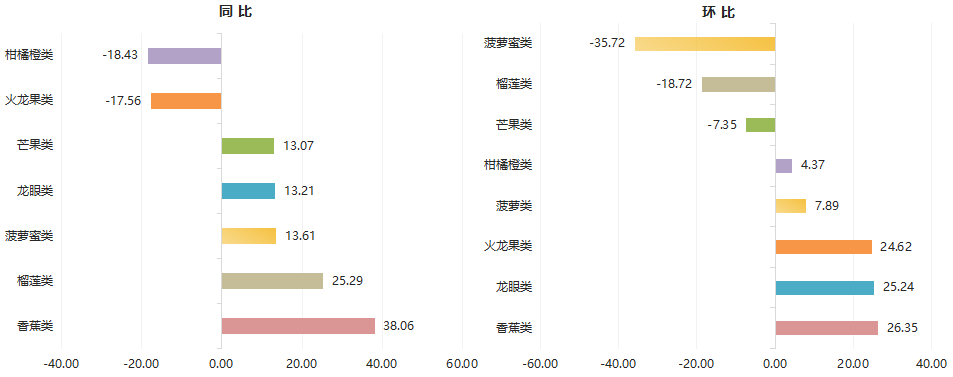Click the green 芒果类 bar showing 13.07
The height and width of the screenshot is (377, 953).
click(x=248, y=146)
